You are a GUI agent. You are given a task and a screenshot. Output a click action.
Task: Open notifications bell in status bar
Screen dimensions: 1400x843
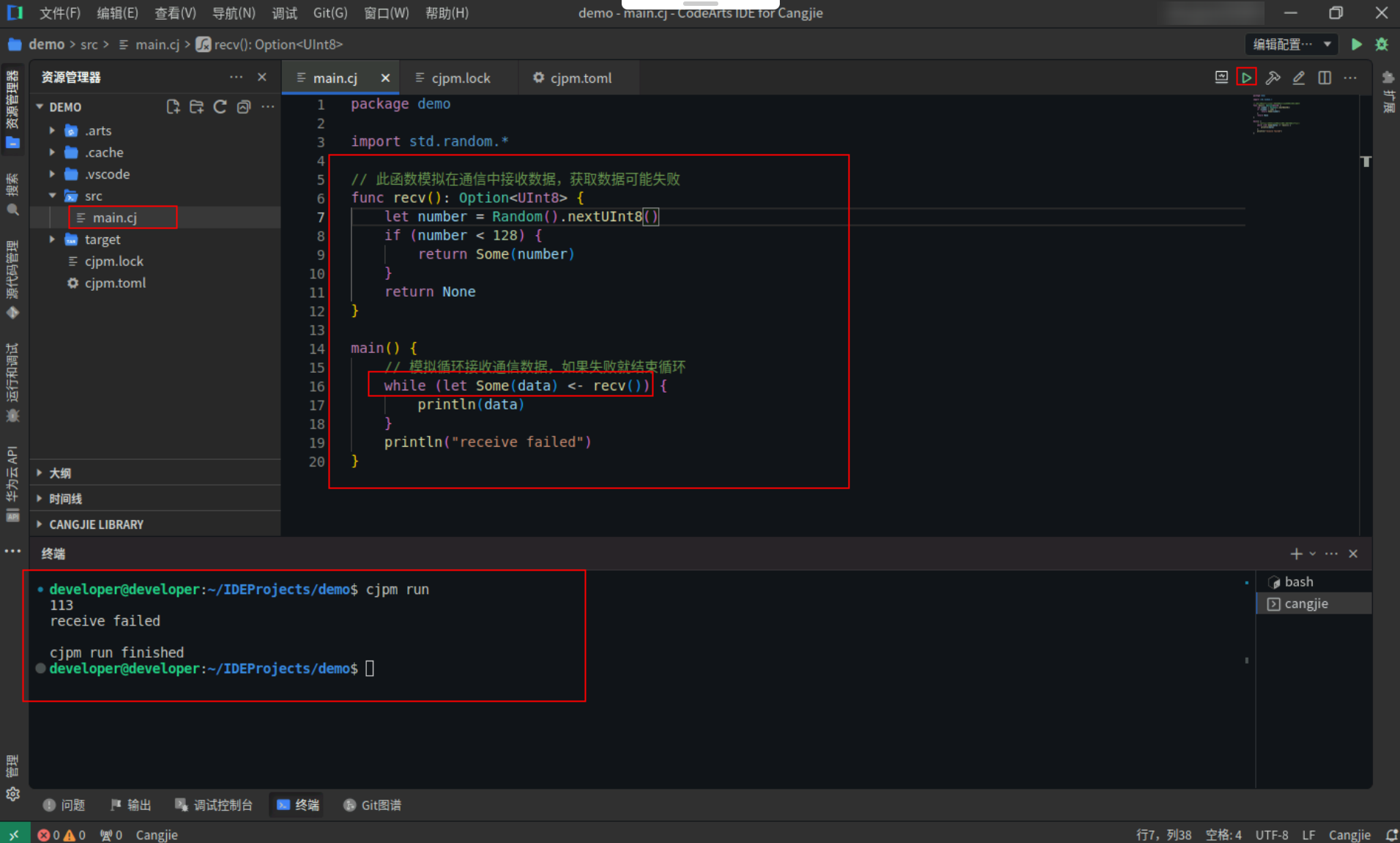pyautogui.click(x=1390, y=835)
